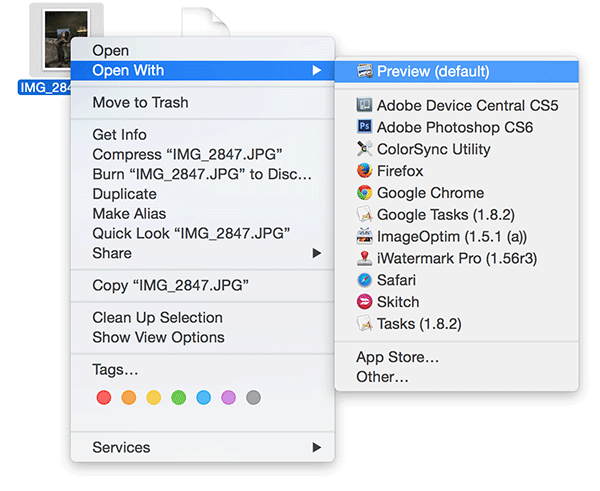Screen dimensions: 600x491
Task: Click the ColorSync Utility icon
Action: pyautogui.click(x=364, y=148)
